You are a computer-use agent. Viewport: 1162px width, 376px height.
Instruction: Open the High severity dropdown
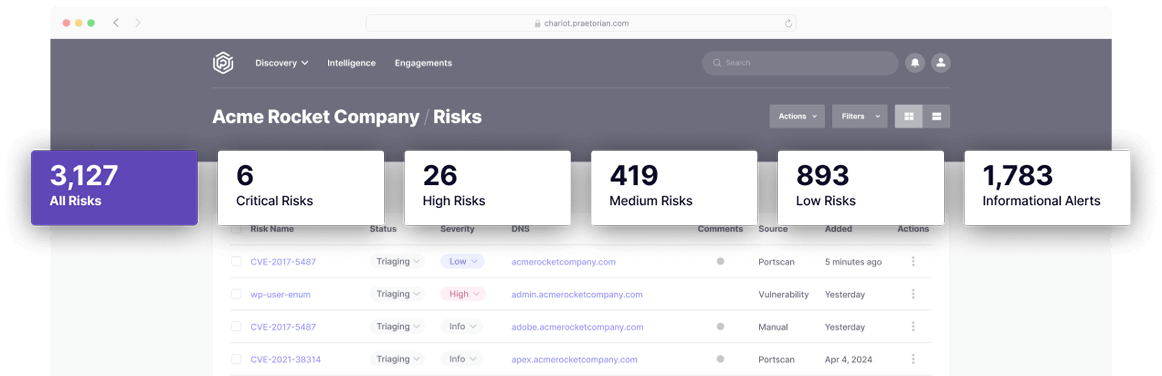pyautogui.click(x=462, y=294)
